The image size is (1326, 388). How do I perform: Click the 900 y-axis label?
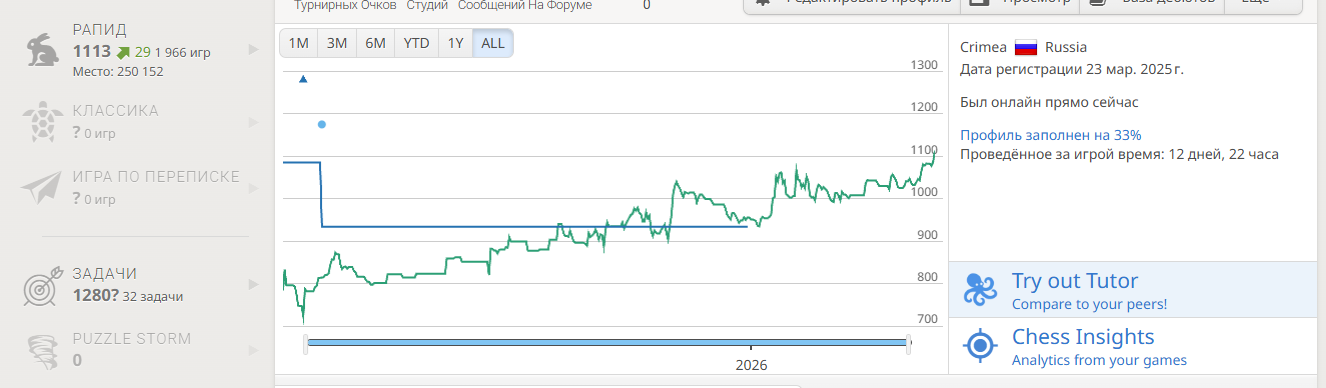click(927, 235)
